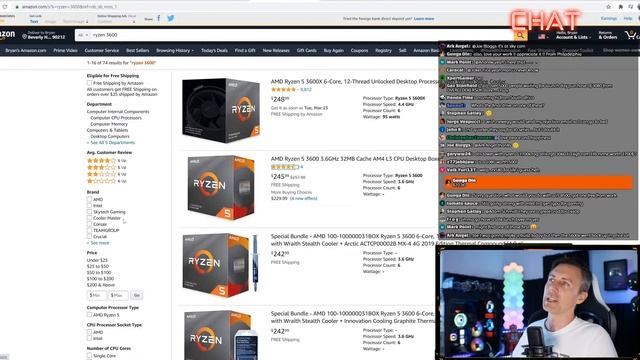Click the $ Max price field
The width and height of the screenshot is (640, 360).
coord(118,295)
